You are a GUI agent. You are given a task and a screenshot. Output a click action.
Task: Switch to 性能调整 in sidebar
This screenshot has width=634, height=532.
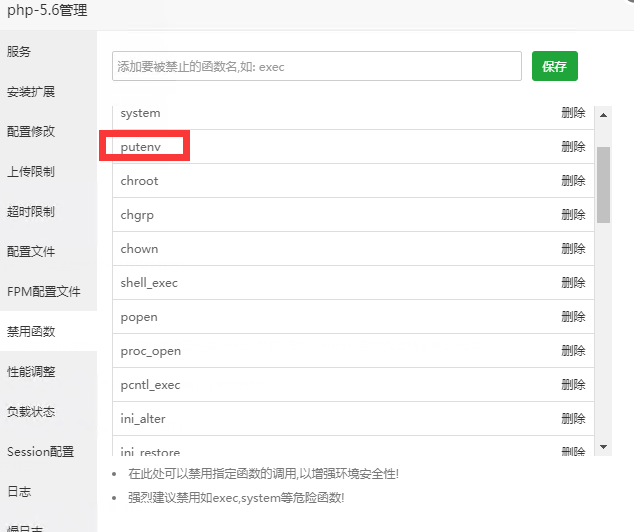pos(31,371)
